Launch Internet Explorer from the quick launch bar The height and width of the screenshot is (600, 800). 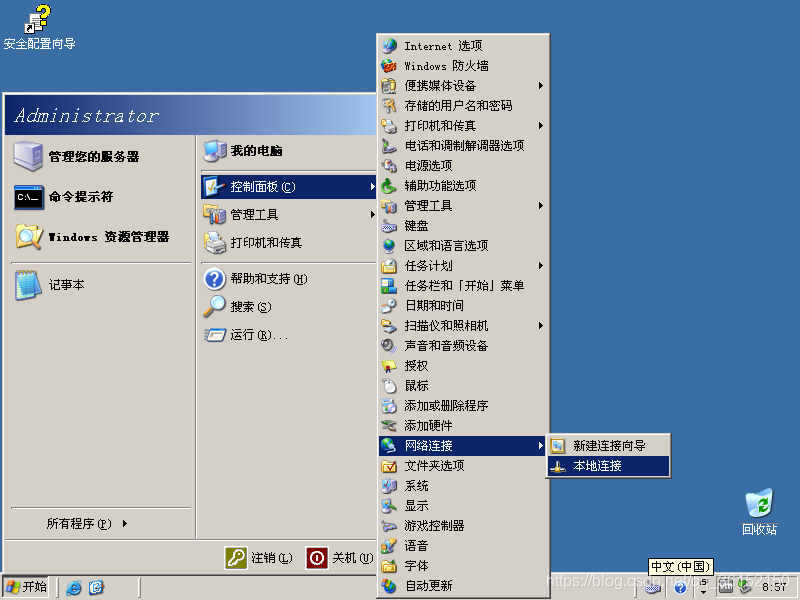(x=74, y=588)
